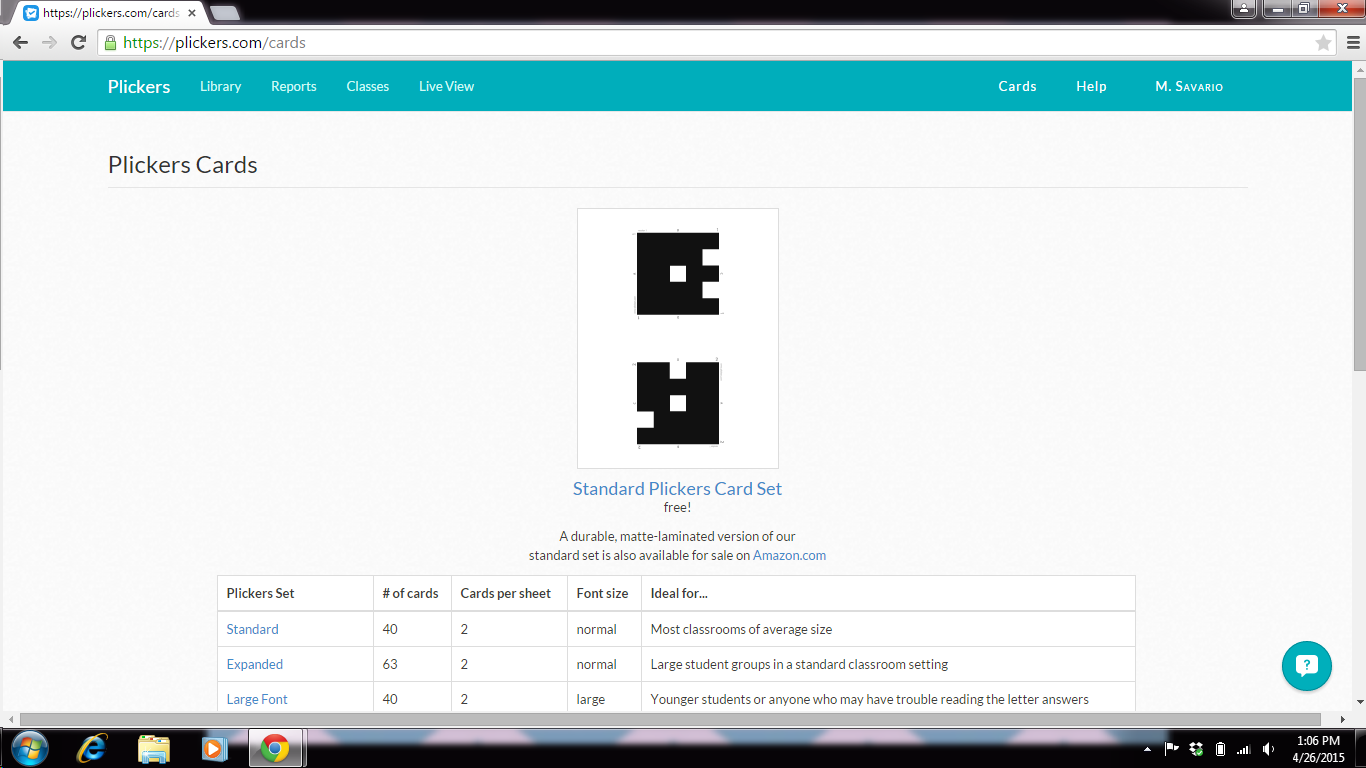Click the Dropbox tray icon

tap(1196, 749)
